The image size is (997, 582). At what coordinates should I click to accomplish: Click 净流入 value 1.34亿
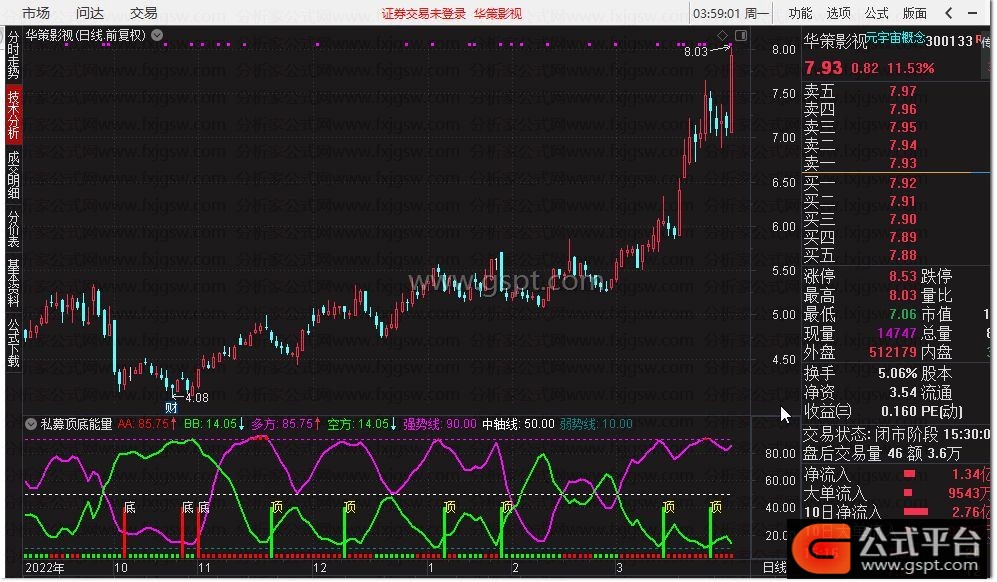tap(970, 475)
